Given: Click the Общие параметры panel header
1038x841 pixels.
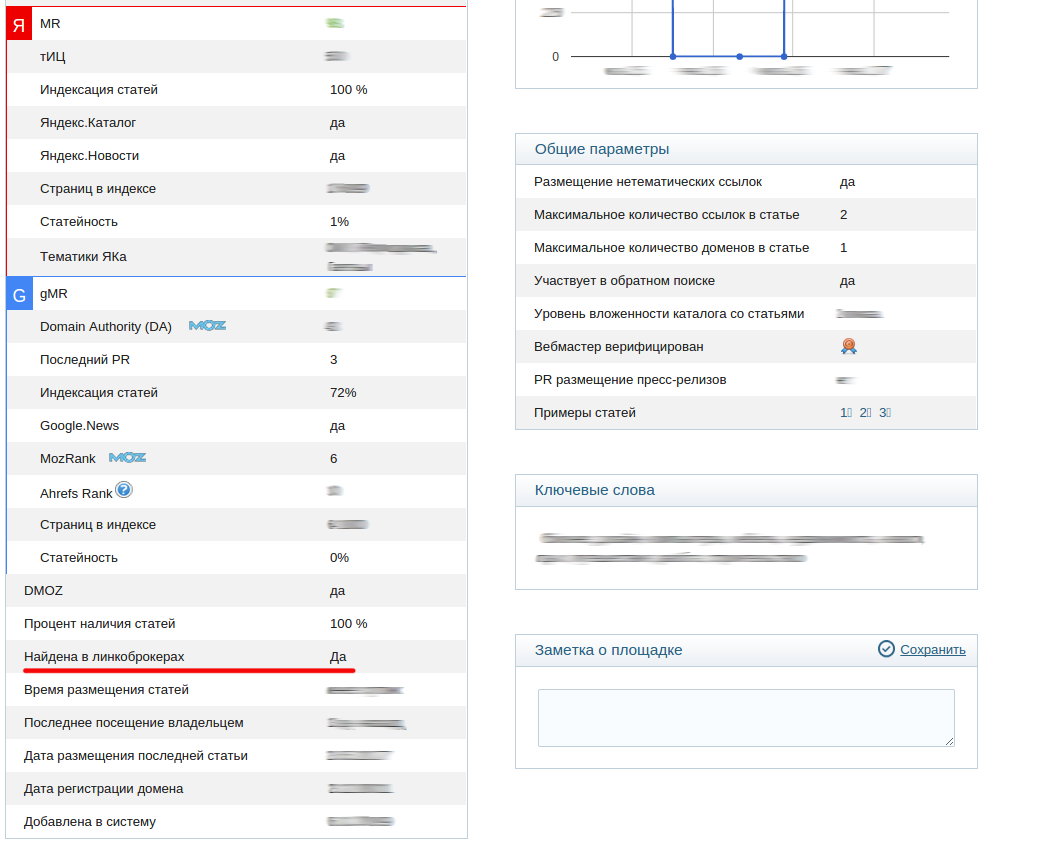Looking at the screenshot, I should (x=746, y=149).
